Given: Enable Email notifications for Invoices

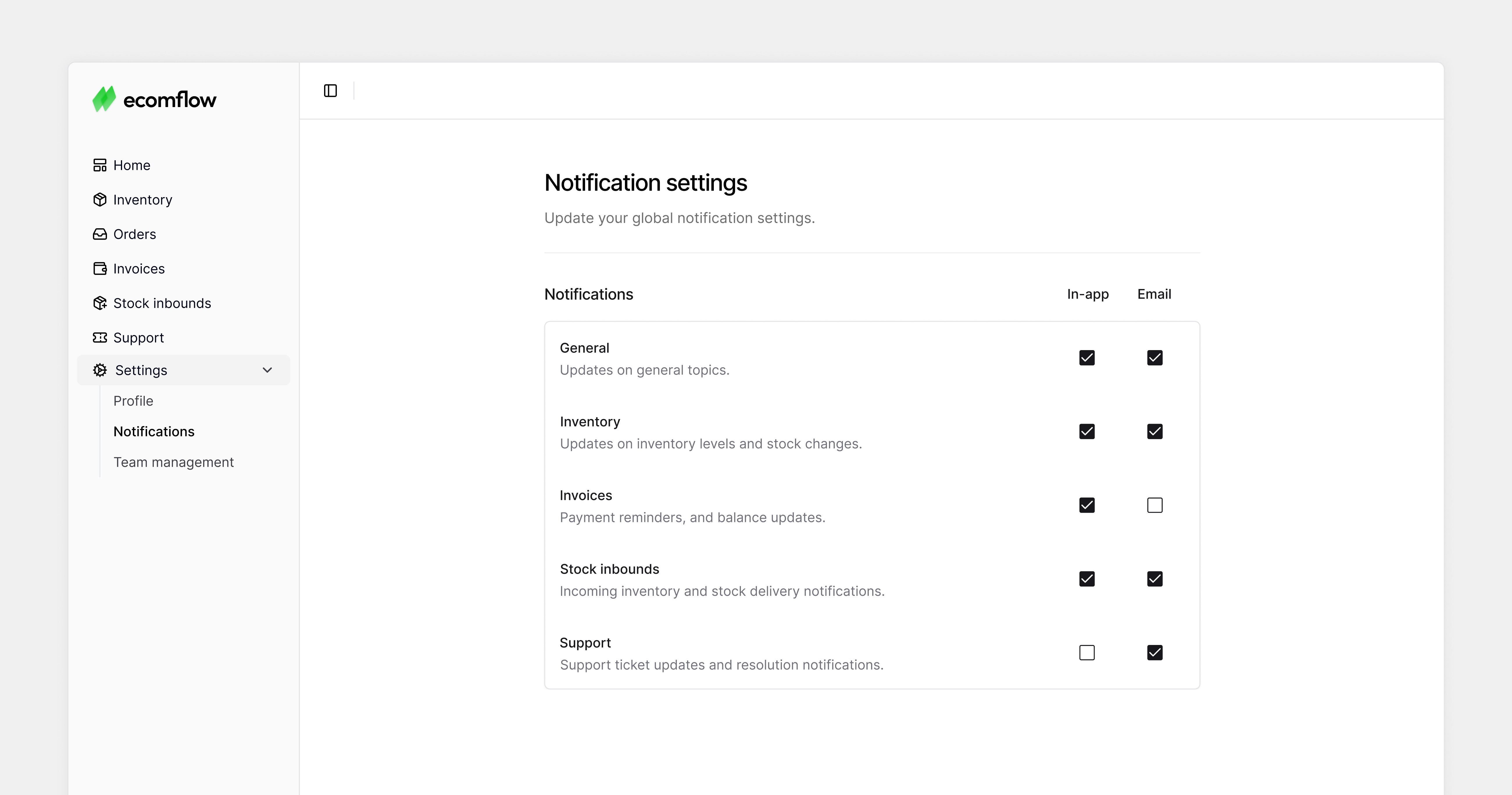Looking at the screenshot, I should [1154, 505].
